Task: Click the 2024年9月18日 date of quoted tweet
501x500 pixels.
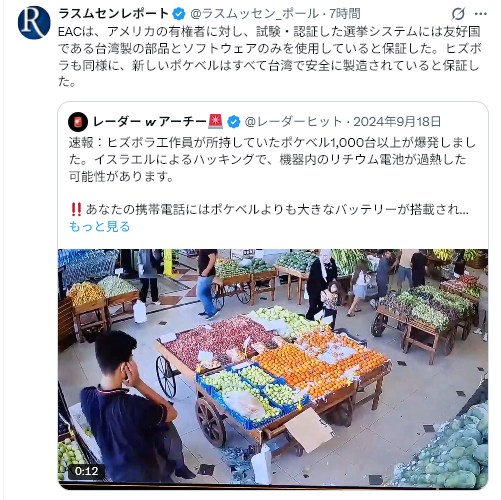Action: click(397, 122)
